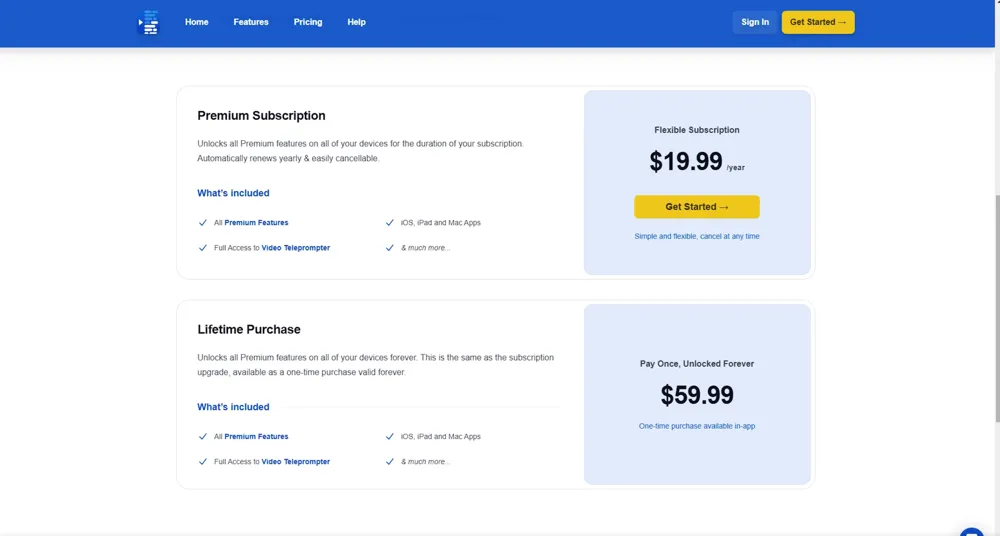The height and width of the screenshot is (536, 1000).
Task: Go to the Home nav item
Action: 197,22
